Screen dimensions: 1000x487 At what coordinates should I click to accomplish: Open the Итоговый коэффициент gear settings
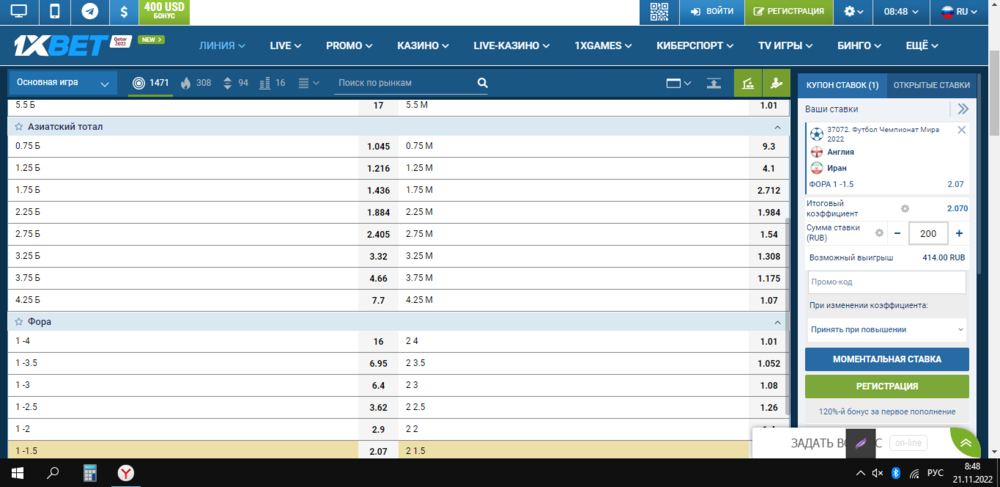(904, 208)
